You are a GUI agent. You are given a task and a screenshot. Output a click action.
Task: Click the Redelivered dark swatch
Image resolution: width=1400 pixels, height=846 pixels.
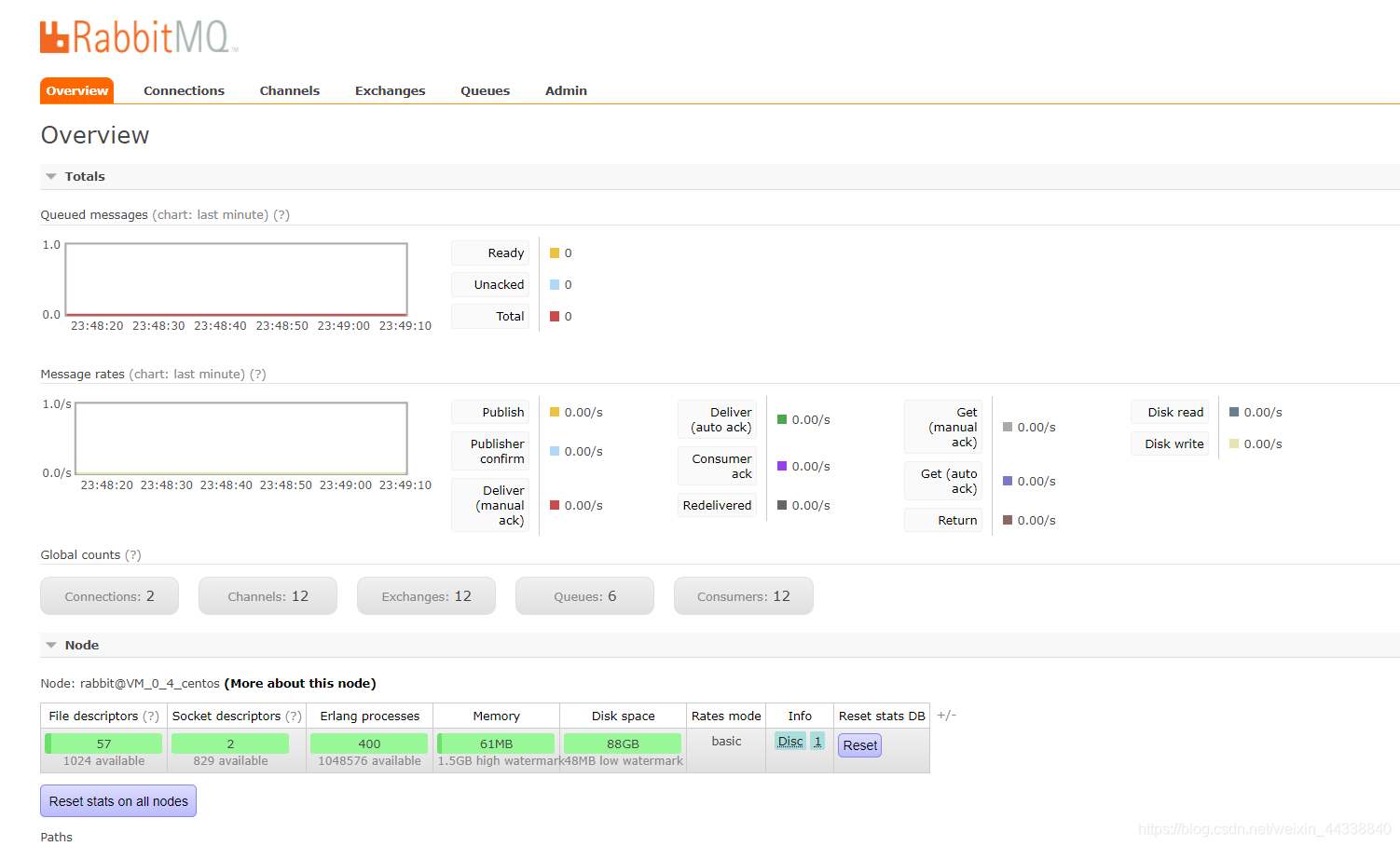coord(782,505)
